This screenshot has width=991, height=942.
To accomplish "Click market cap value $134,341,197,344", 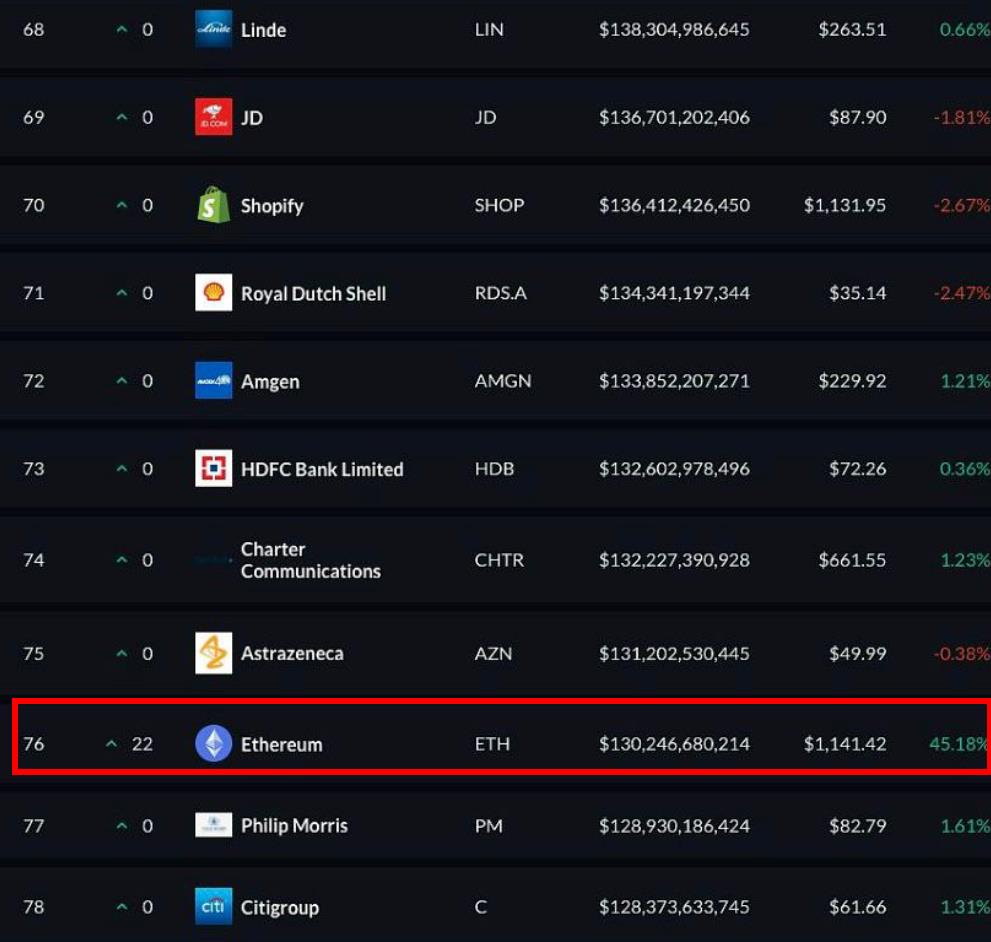I will coord(674,293).
